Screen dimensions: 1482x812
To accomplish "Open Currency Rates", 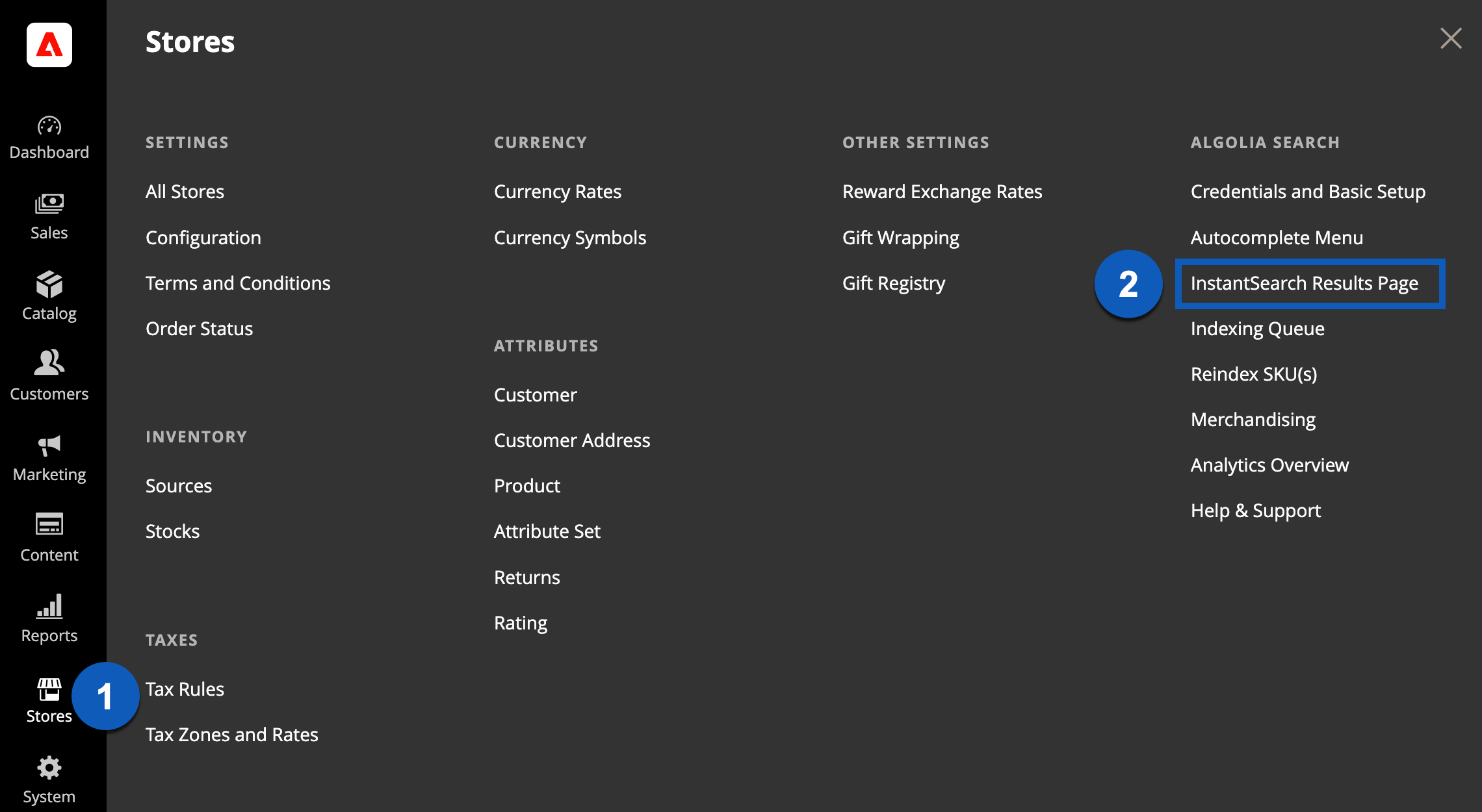I will (x=557, y=191).
